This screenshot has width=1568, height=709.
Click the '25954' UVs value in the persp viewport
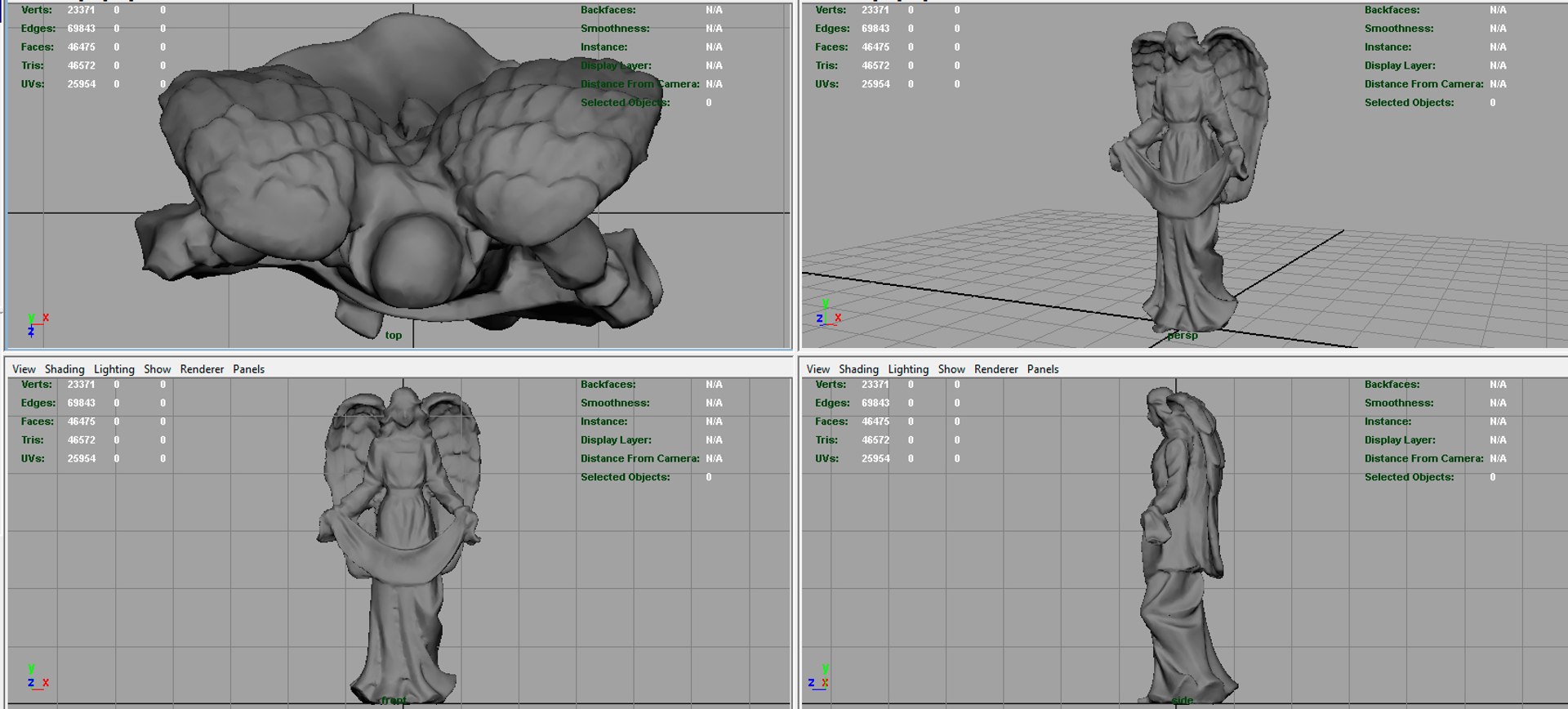click(875, 84)
